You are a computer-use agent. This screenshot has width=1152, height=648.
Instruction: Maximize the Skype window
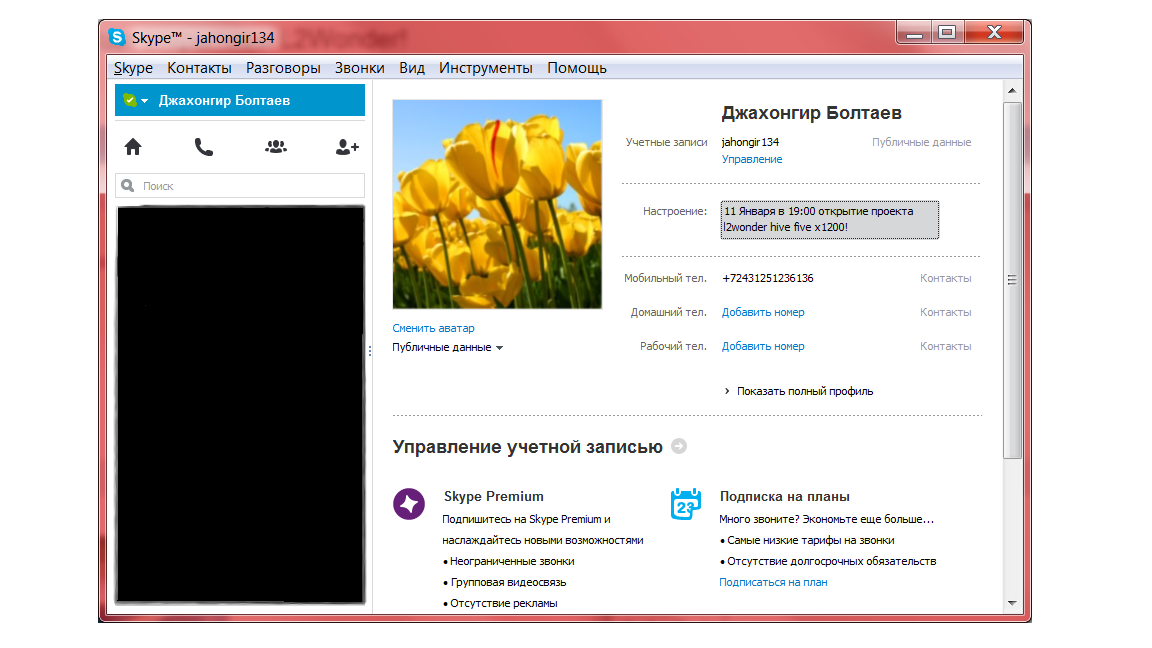[x=948, y=33]
